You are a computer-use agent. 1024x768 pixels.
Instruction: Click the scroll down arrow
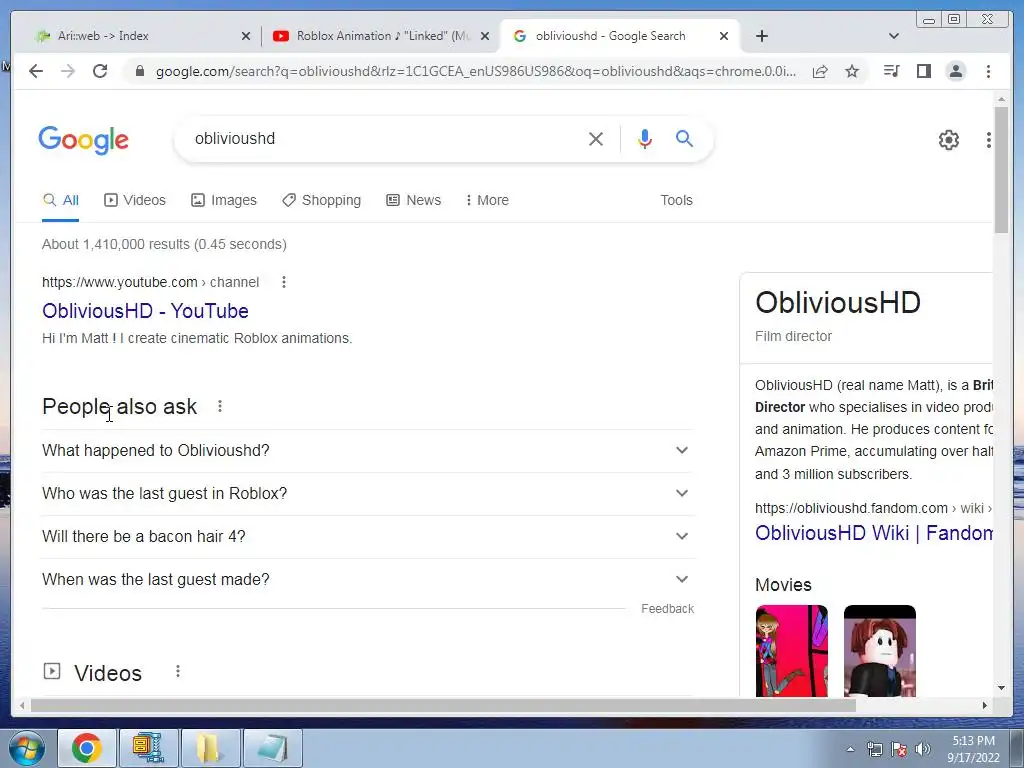pos(1001,688)
